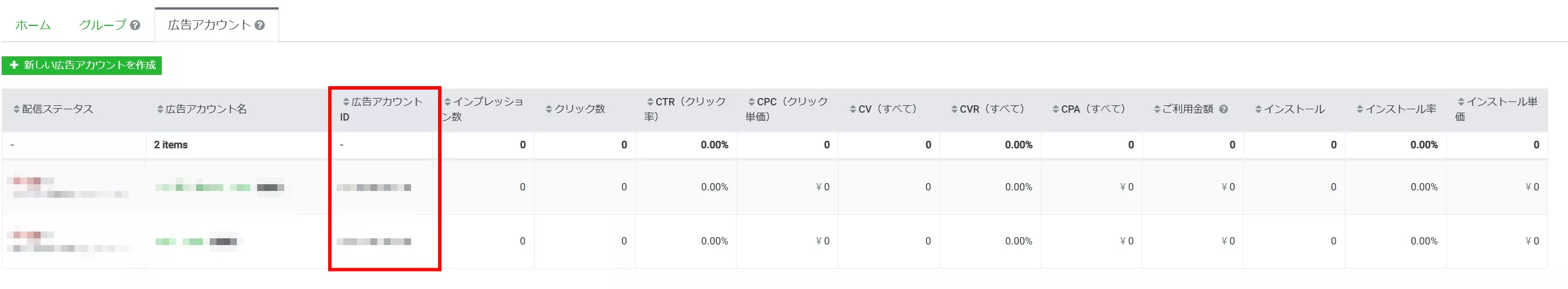
Task: Click sort arrows on 配信ステータス column
Action: pyautogui.click(x=16, y=109)
